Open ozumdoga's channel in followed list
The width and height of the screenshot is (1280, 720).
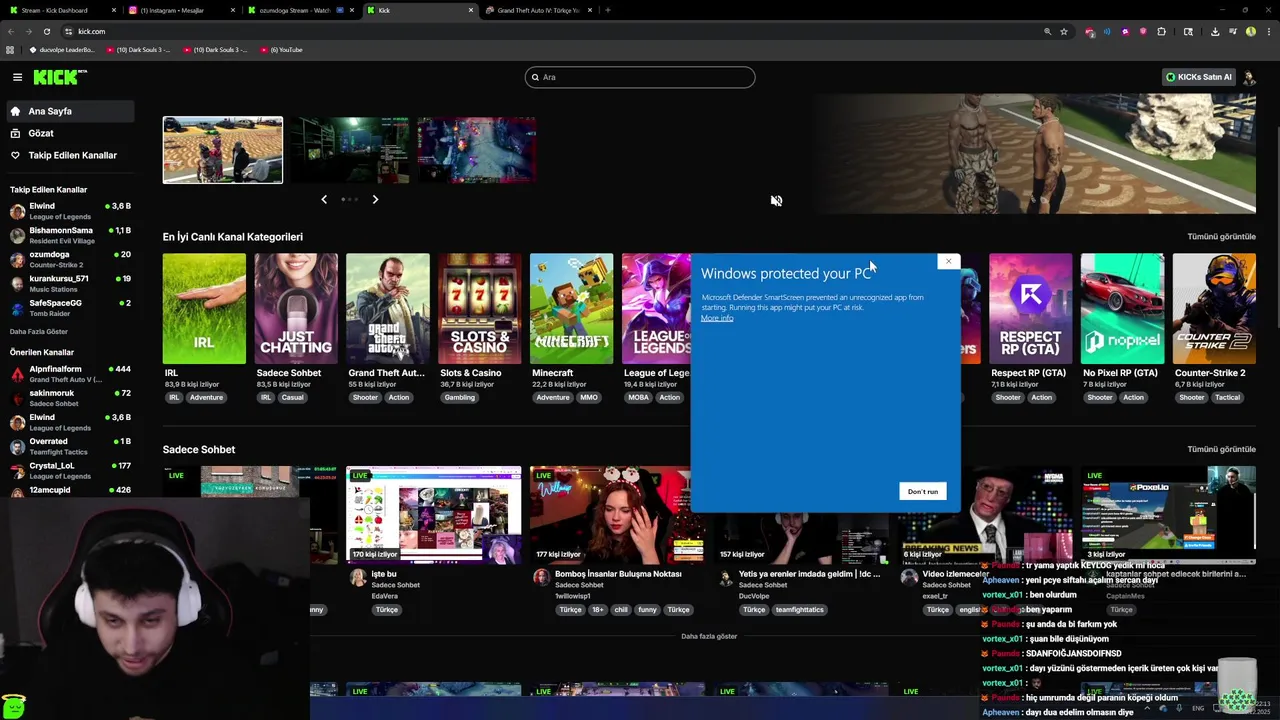(x=70, y=259)
